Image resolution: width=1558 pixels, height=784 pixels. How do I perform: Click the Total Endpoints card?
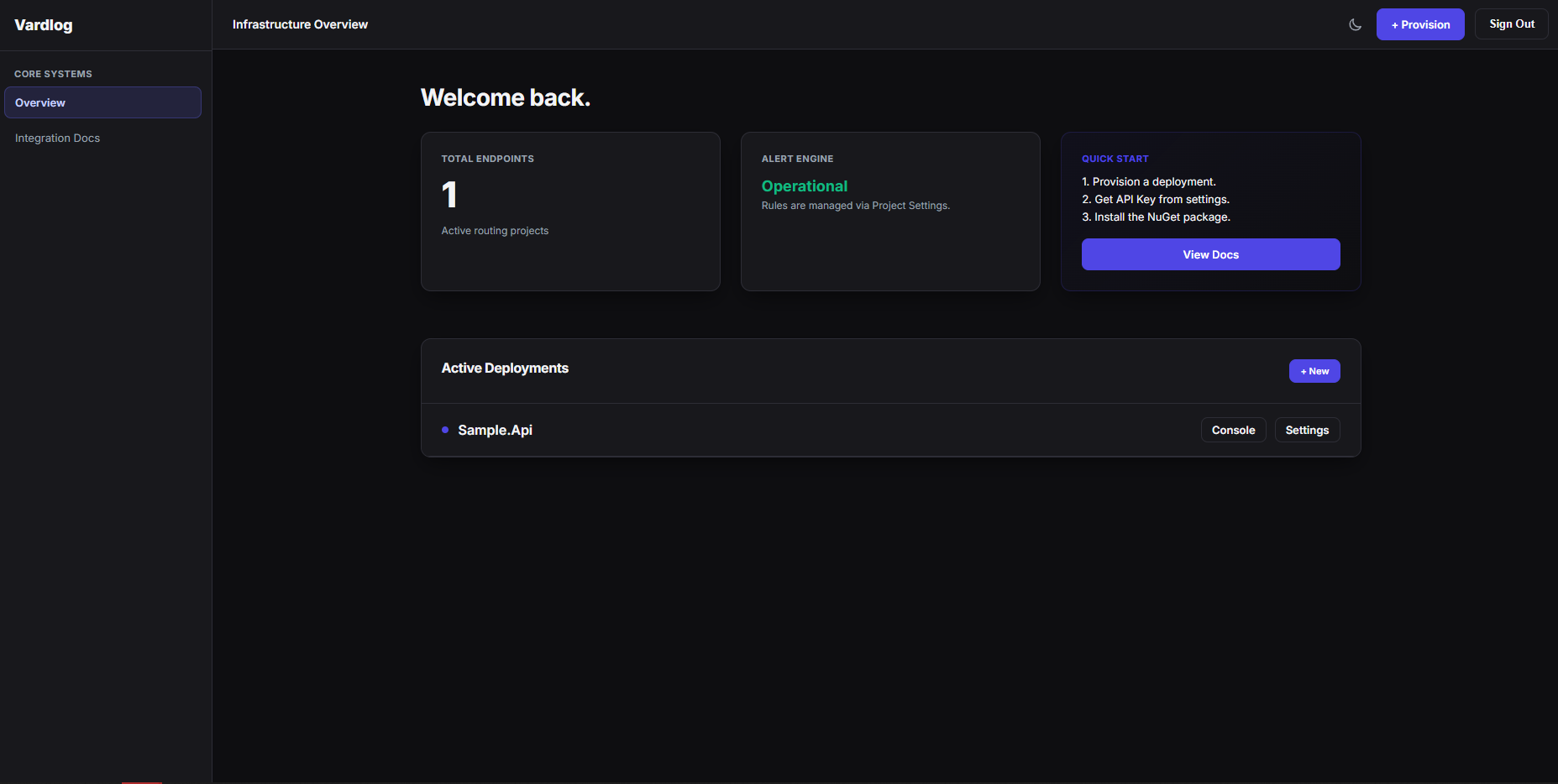[x=570, y=211]
